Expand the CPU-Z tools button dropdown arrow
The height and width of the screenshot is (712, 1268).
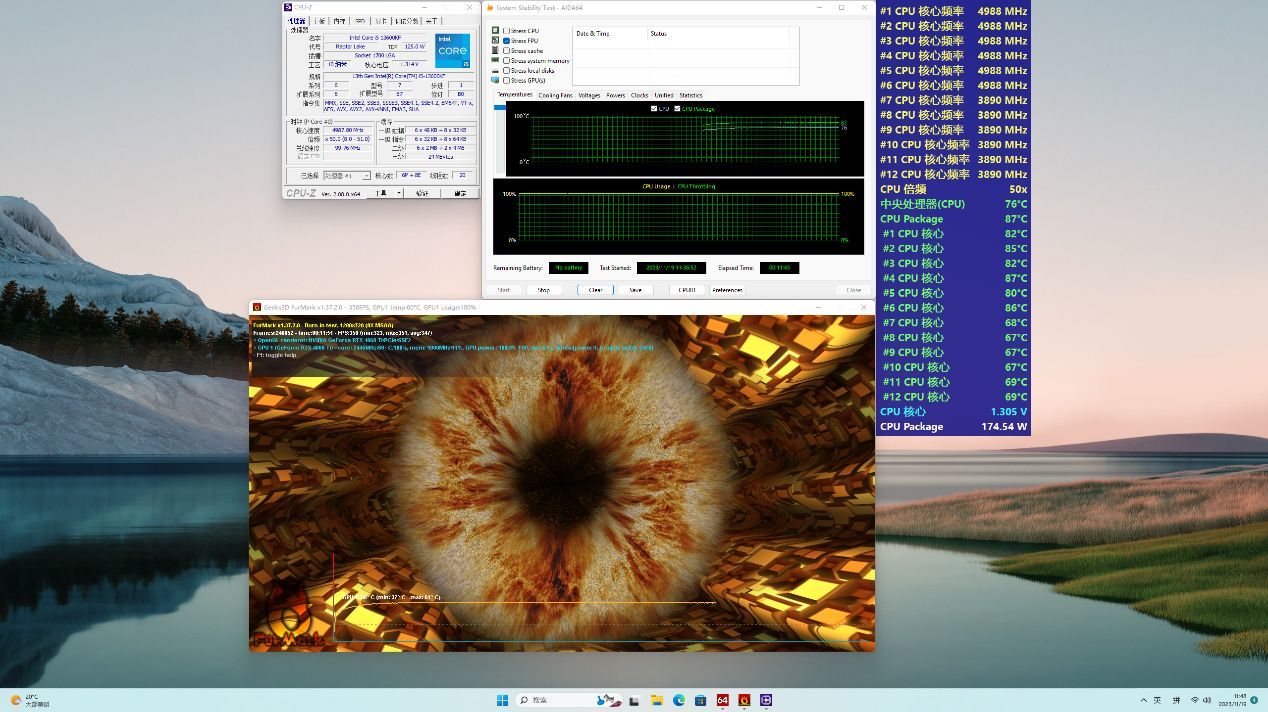[399, 193]
